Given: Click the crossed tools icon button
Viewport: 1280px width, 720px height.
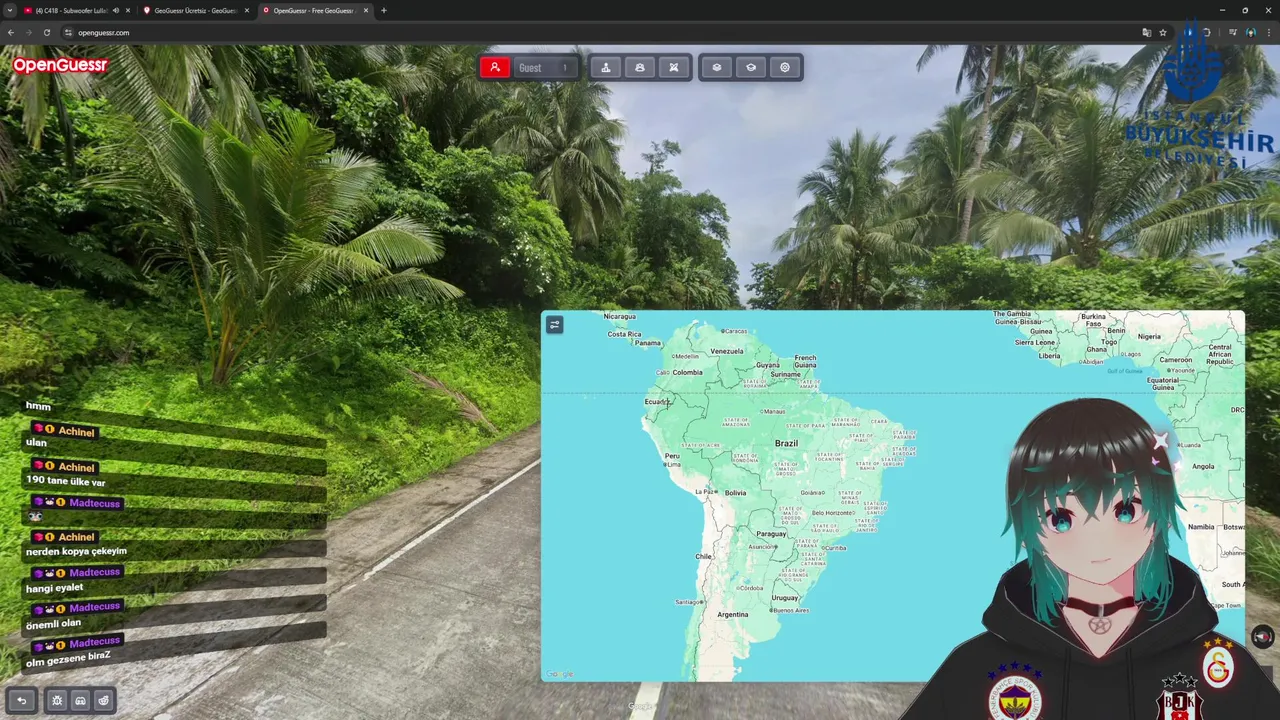Looking at the screenshot, I should click(x=674, y=67).
